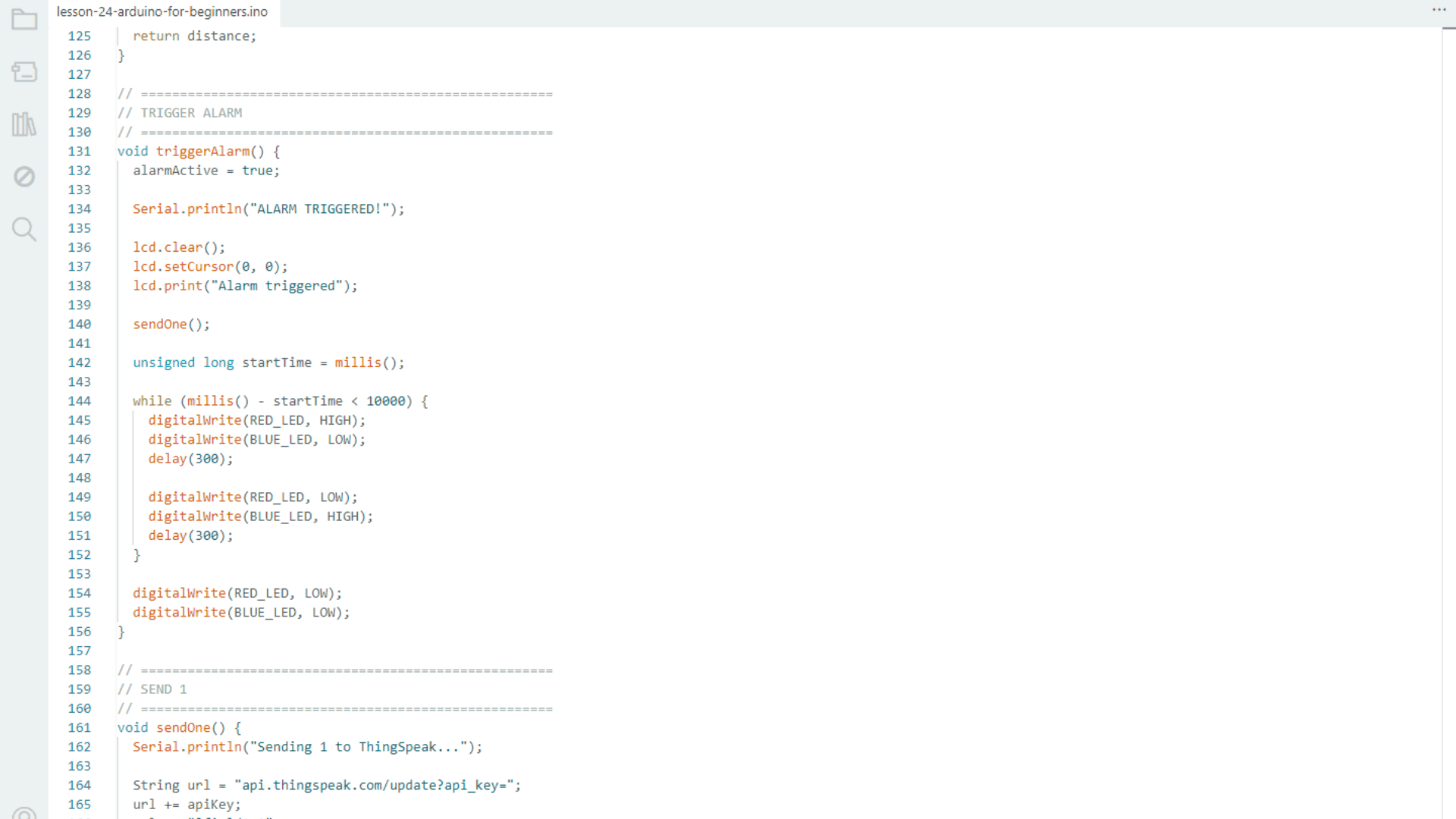Click the "sendOne();" call on line 140

click(x=171, y=325)
